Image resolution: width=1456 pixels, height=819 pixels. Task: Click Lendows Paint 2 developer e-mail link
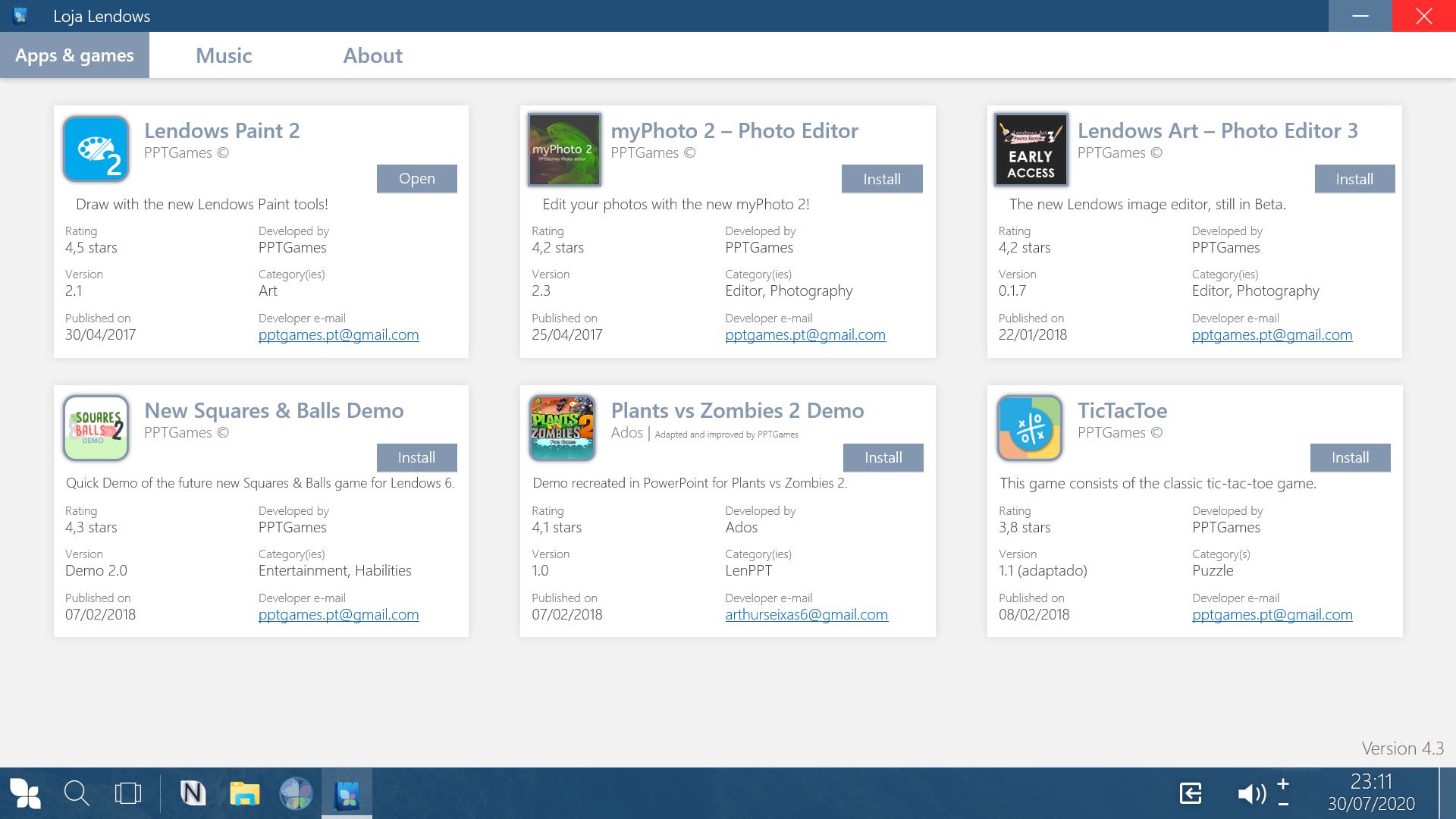point(338,334)
